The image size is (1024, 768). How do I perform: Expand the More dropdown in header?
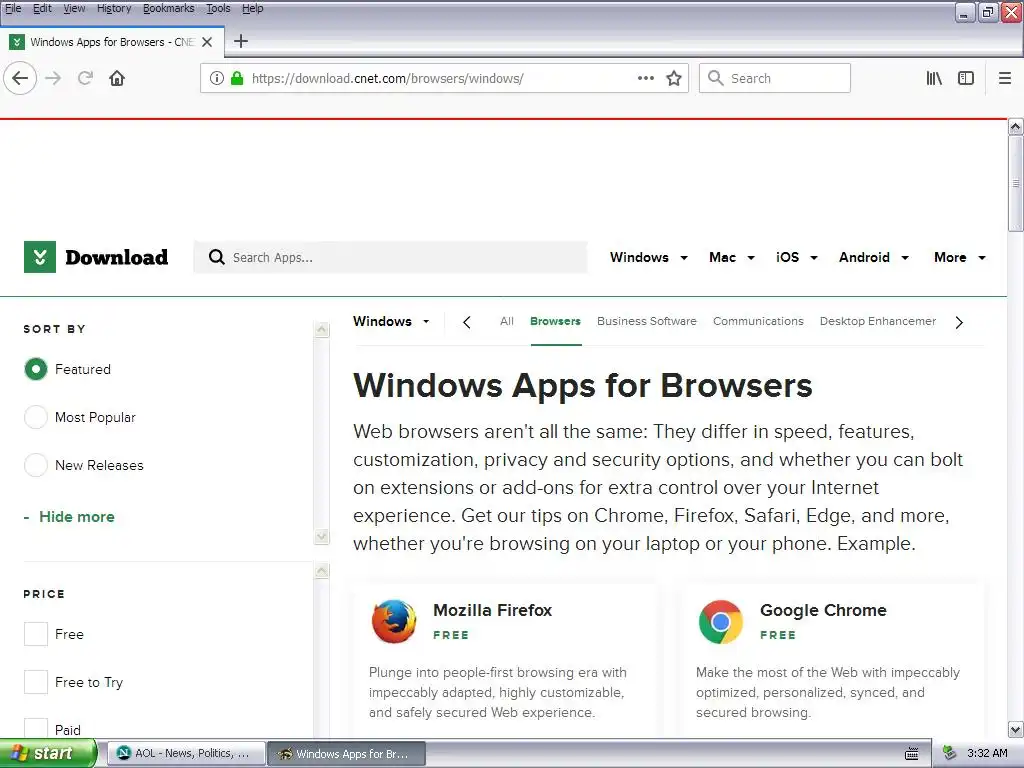point(960,257)
